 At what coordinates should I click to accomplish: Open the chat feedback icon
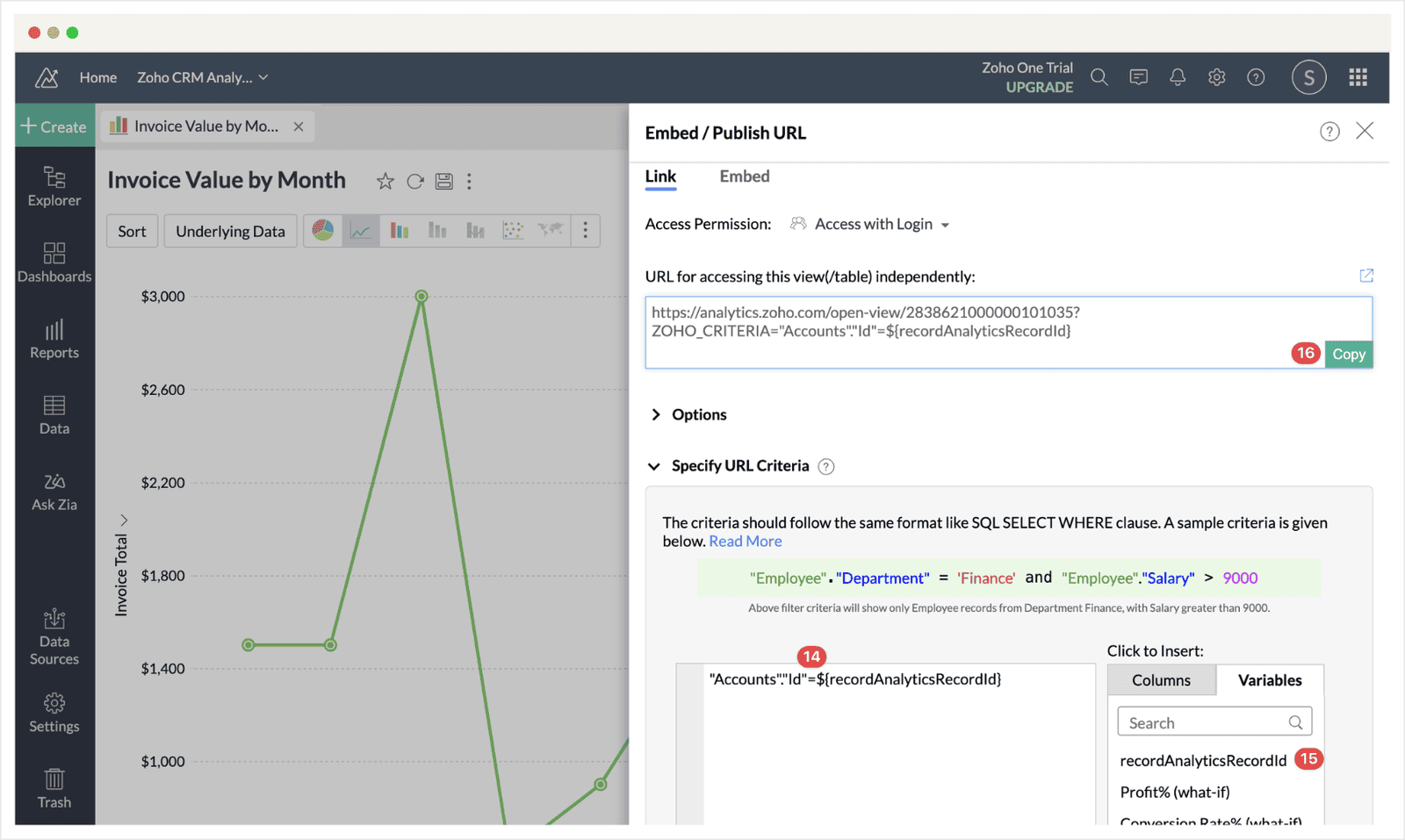point(1139,77)
